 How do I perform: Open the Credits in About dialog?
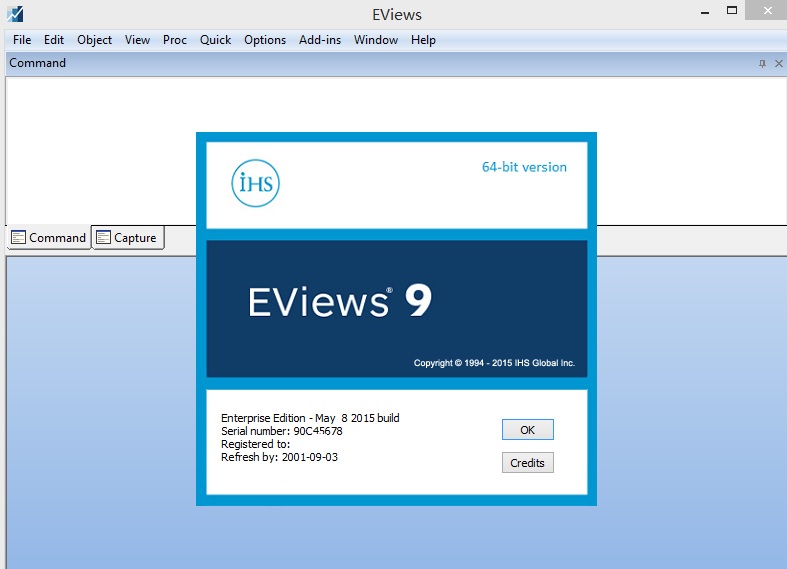[528, 463]
